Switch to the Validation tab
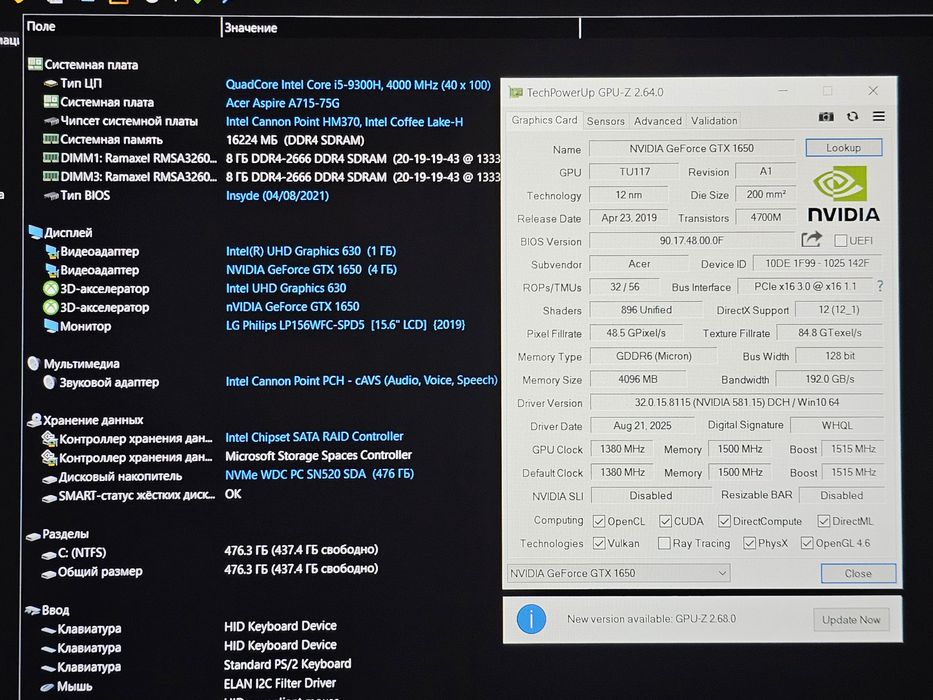The image size is (933, 700). click(714, 121)
